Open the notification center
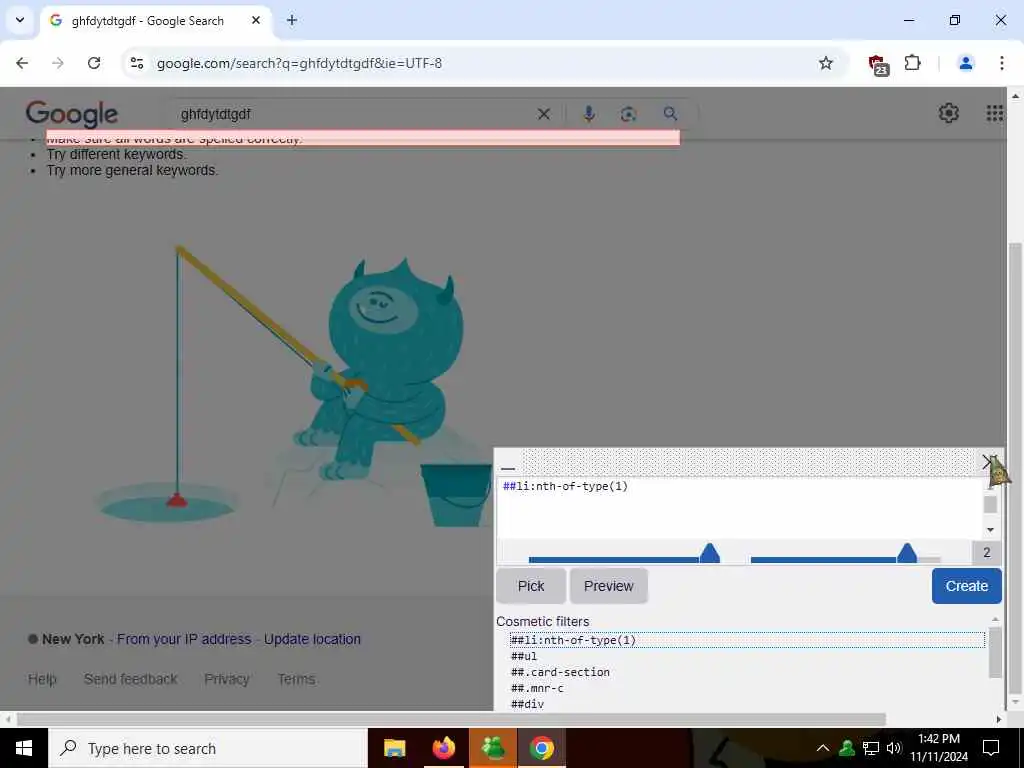 pos(991,748)
